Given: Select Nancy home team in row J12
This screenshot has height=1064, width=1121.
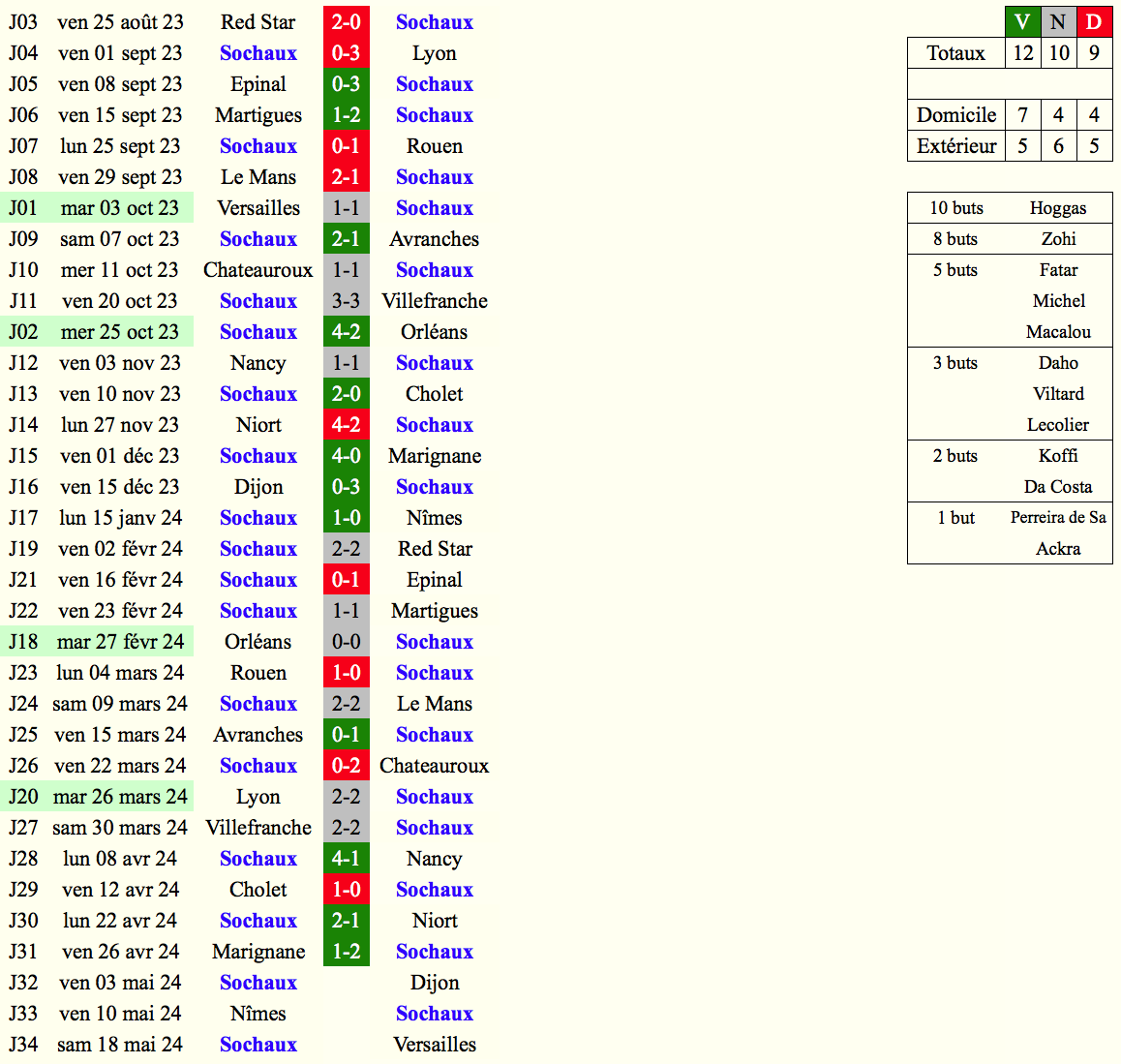Looking at the screenshot, I should (x=258, y=363).
